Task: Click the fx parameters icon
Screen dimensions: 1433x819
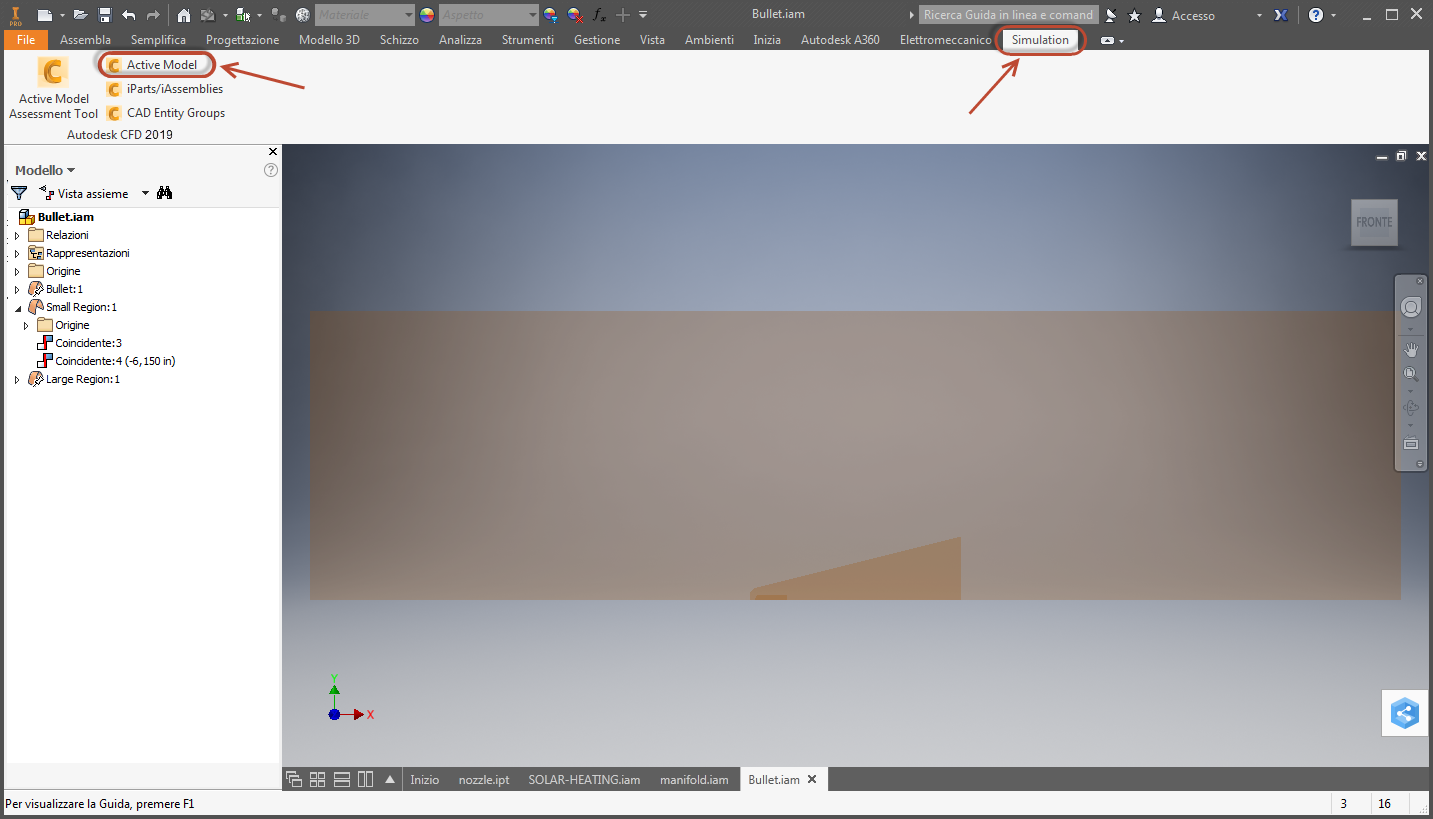Action: pos(599,15)
